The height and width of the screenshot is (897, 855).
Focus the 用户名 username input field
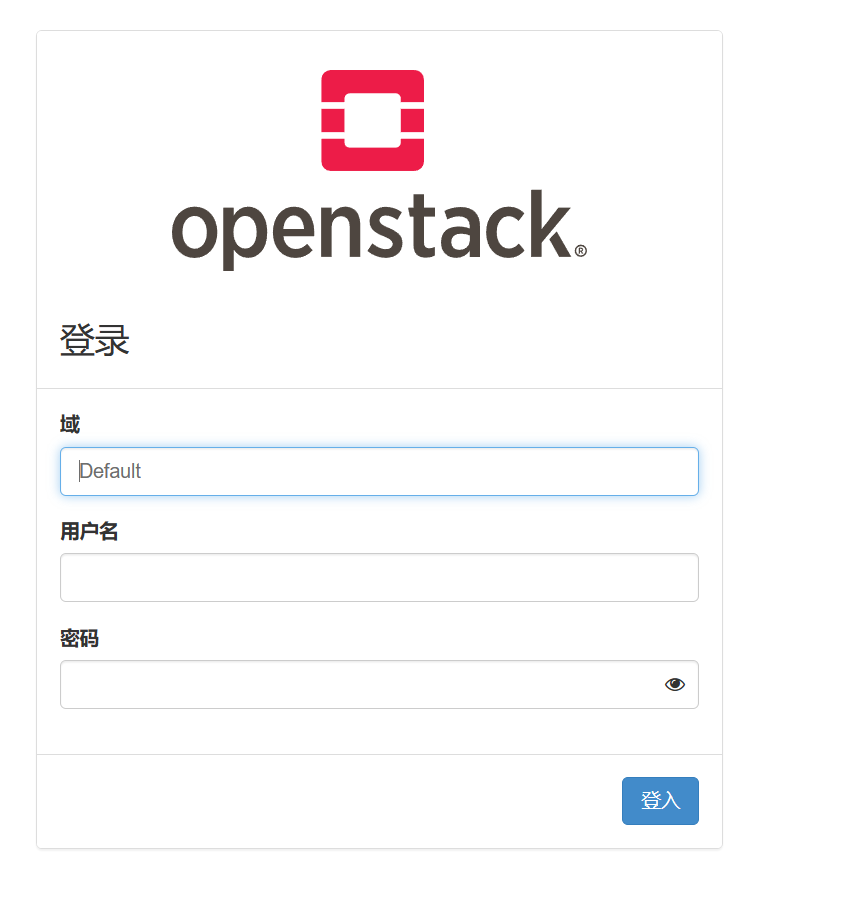tap(379, 577)
